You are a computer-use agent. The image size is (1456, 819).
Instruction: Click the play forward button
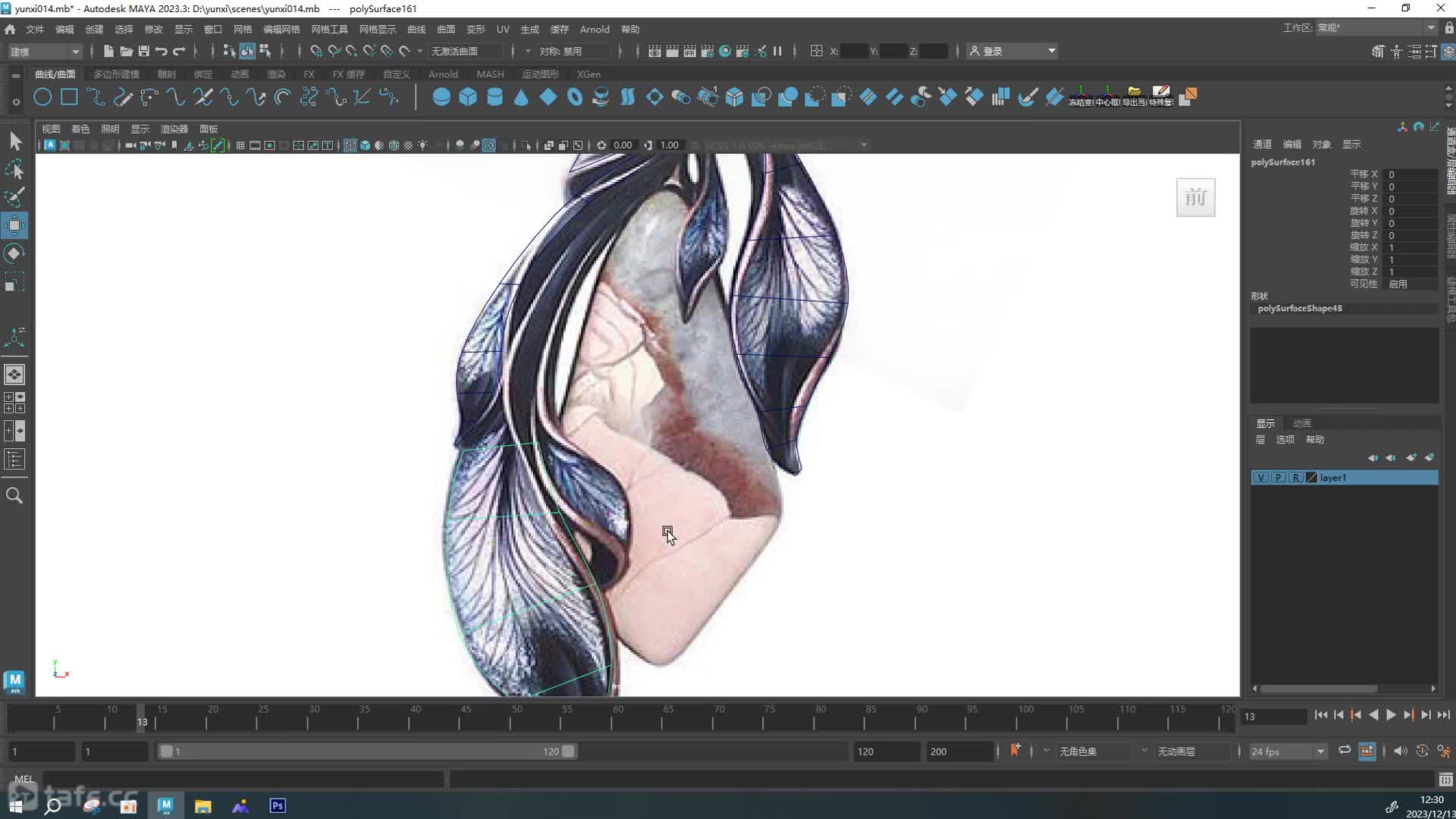click(1391, 715)
